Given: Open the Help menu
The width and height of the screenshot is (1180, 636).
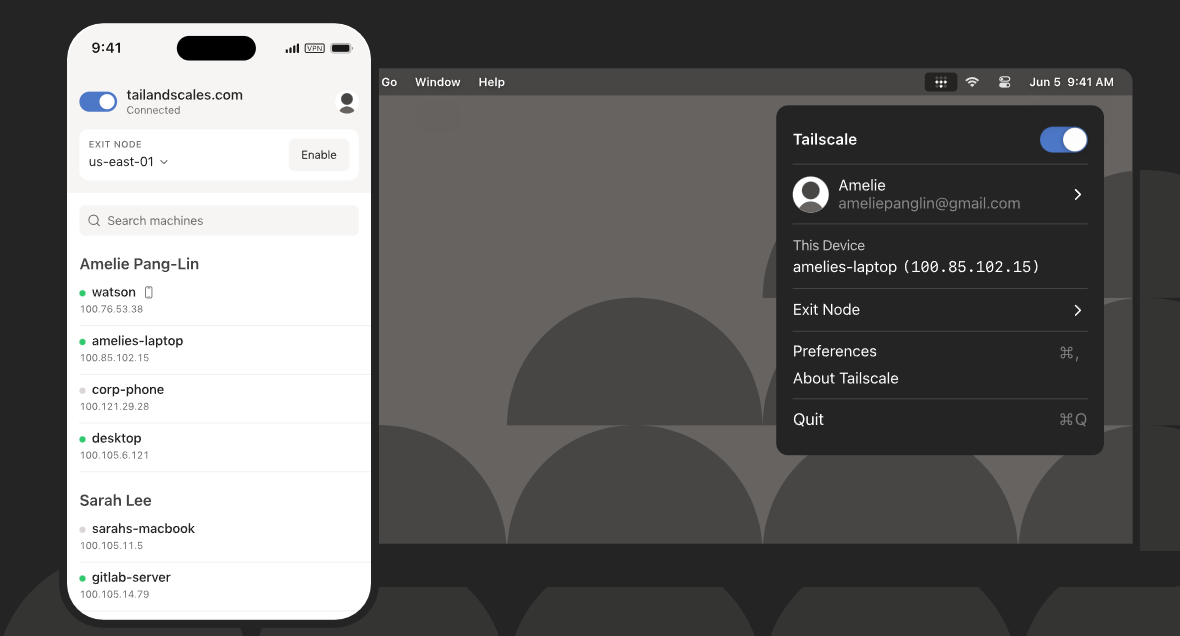Looking at the screenshot, I should click(491, 82).
